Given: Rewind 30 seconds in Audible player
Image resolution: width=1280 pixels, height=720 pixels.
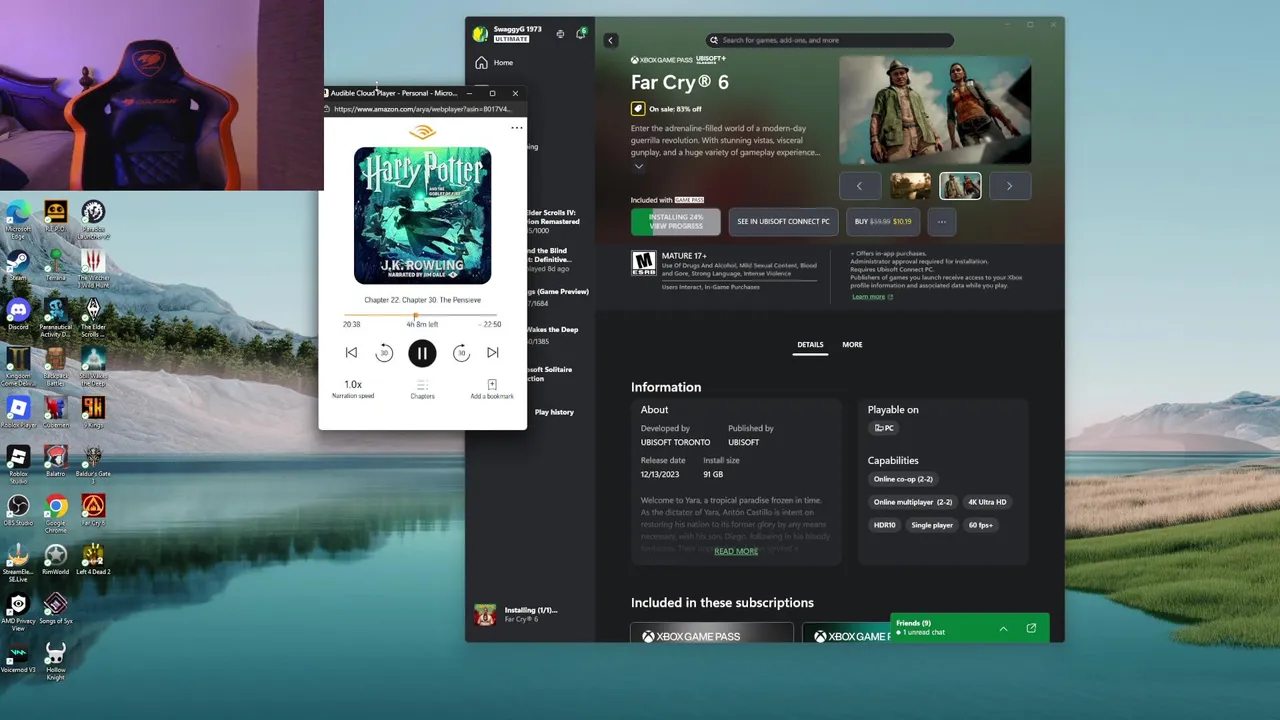Looking at the screenshot, I should tap(384, 353).
